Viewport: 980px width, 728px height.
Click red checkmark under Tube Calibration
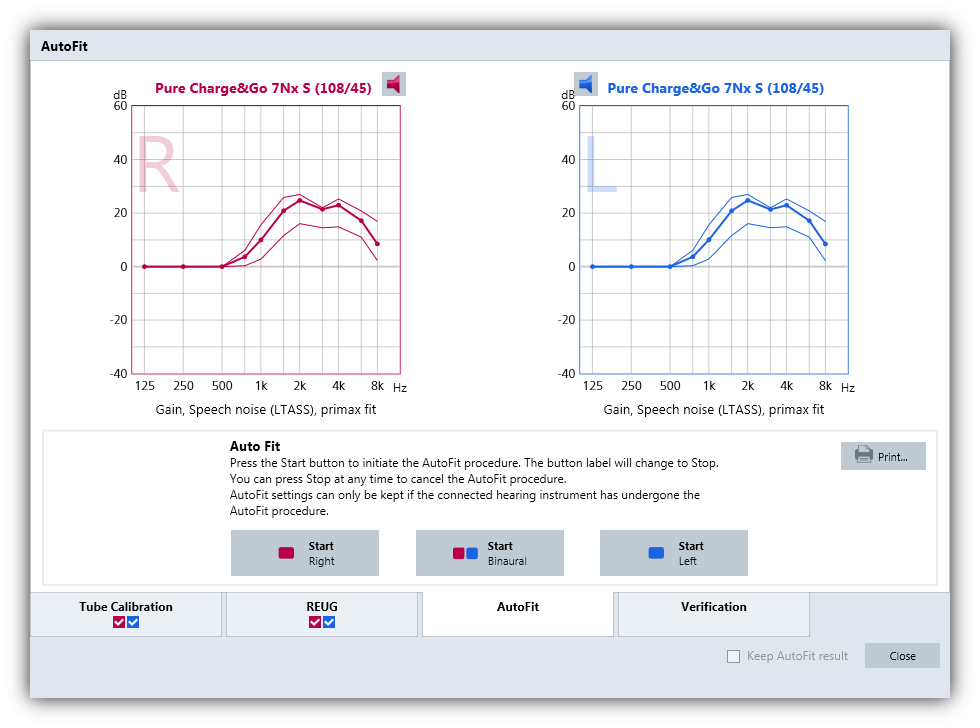click(x=119, y=622)
